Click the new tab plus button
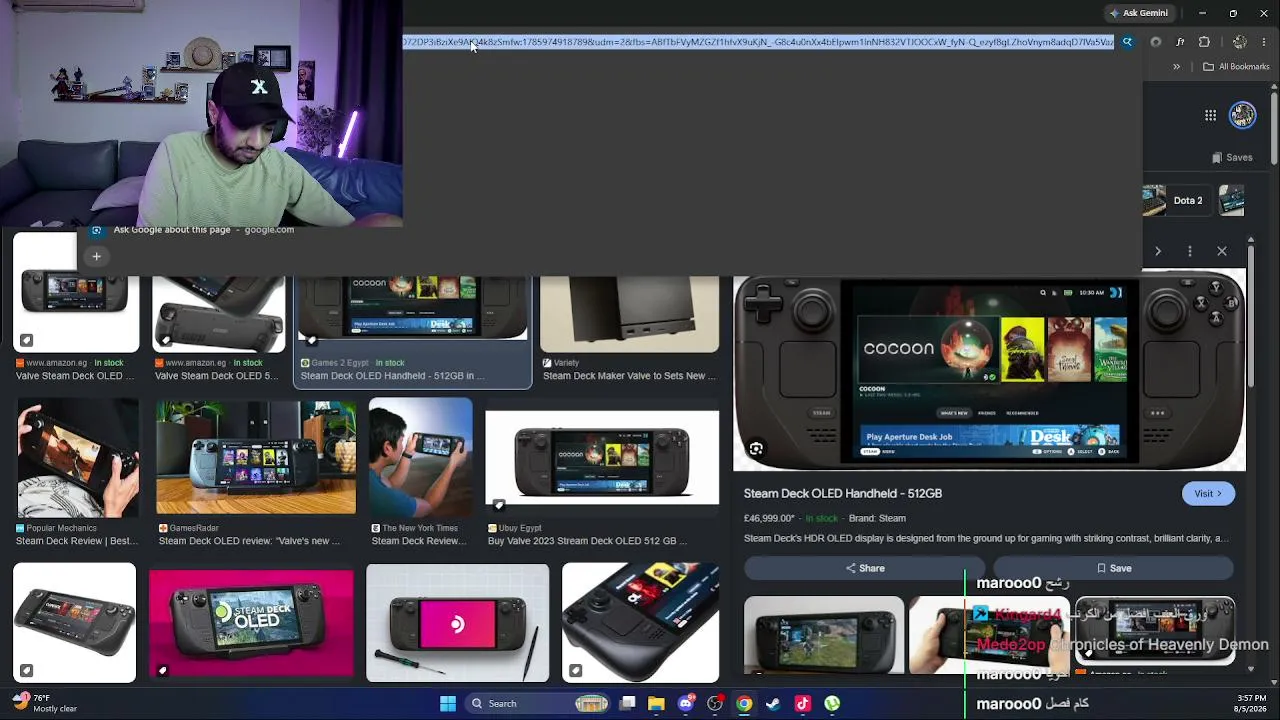 coord(96,257)
